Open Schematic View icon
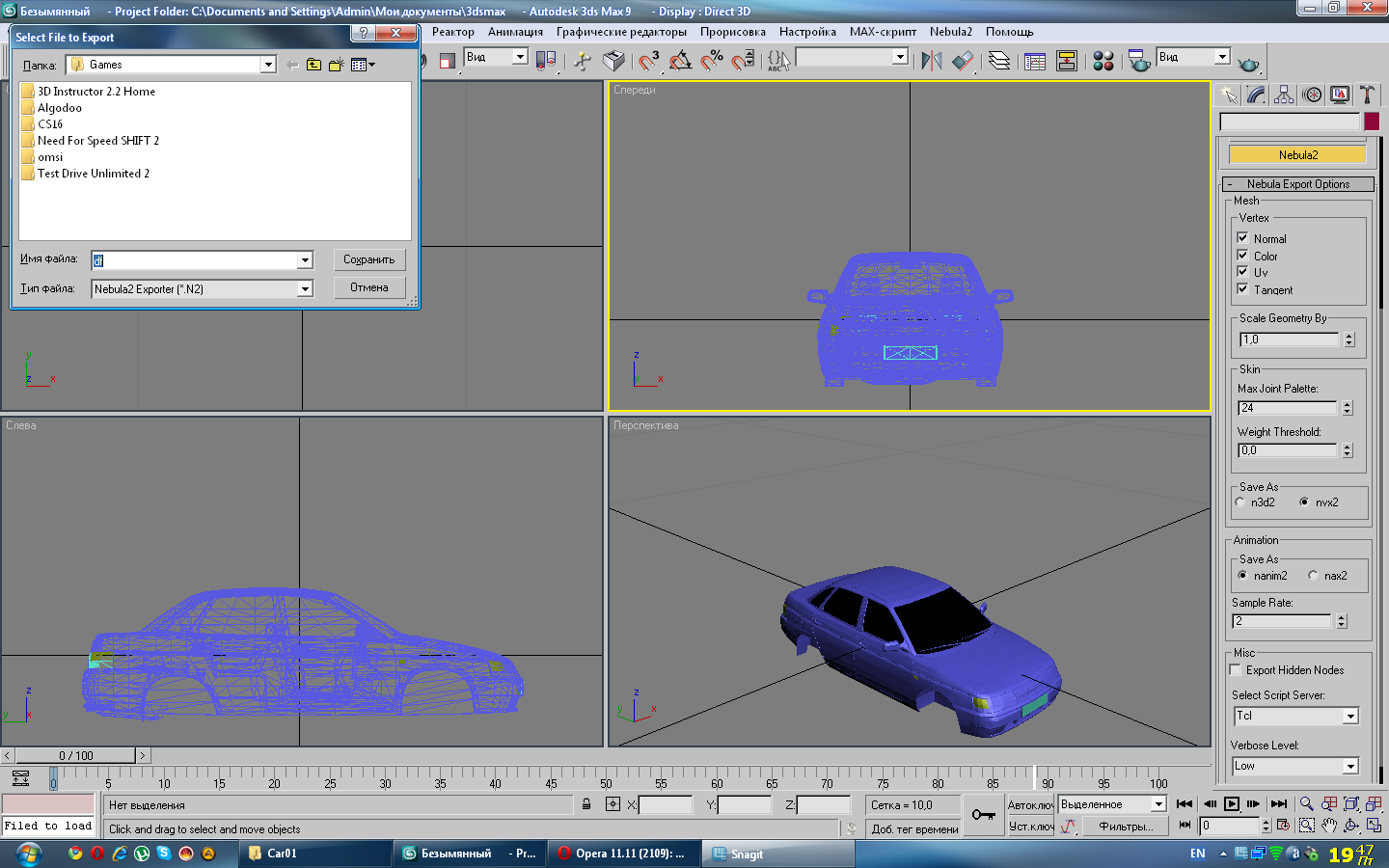1389x868 pixels. pyautogui.click(x=1067, y=61)
